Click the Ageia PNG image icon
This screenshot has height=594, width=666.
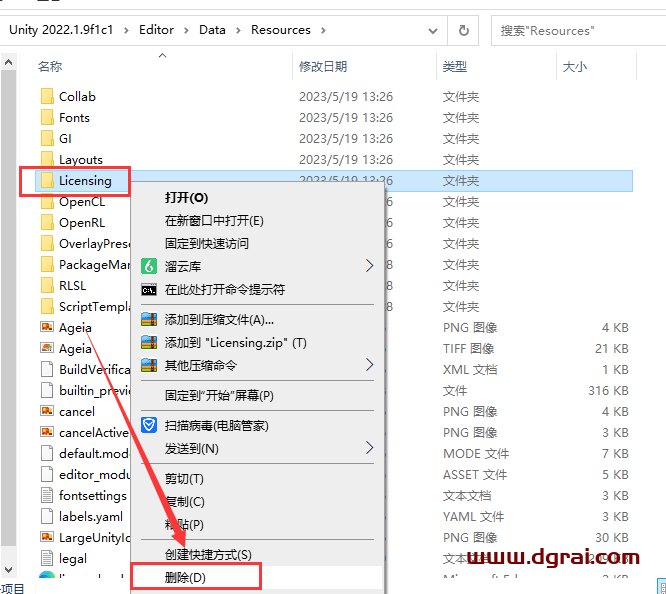(47, 327)
